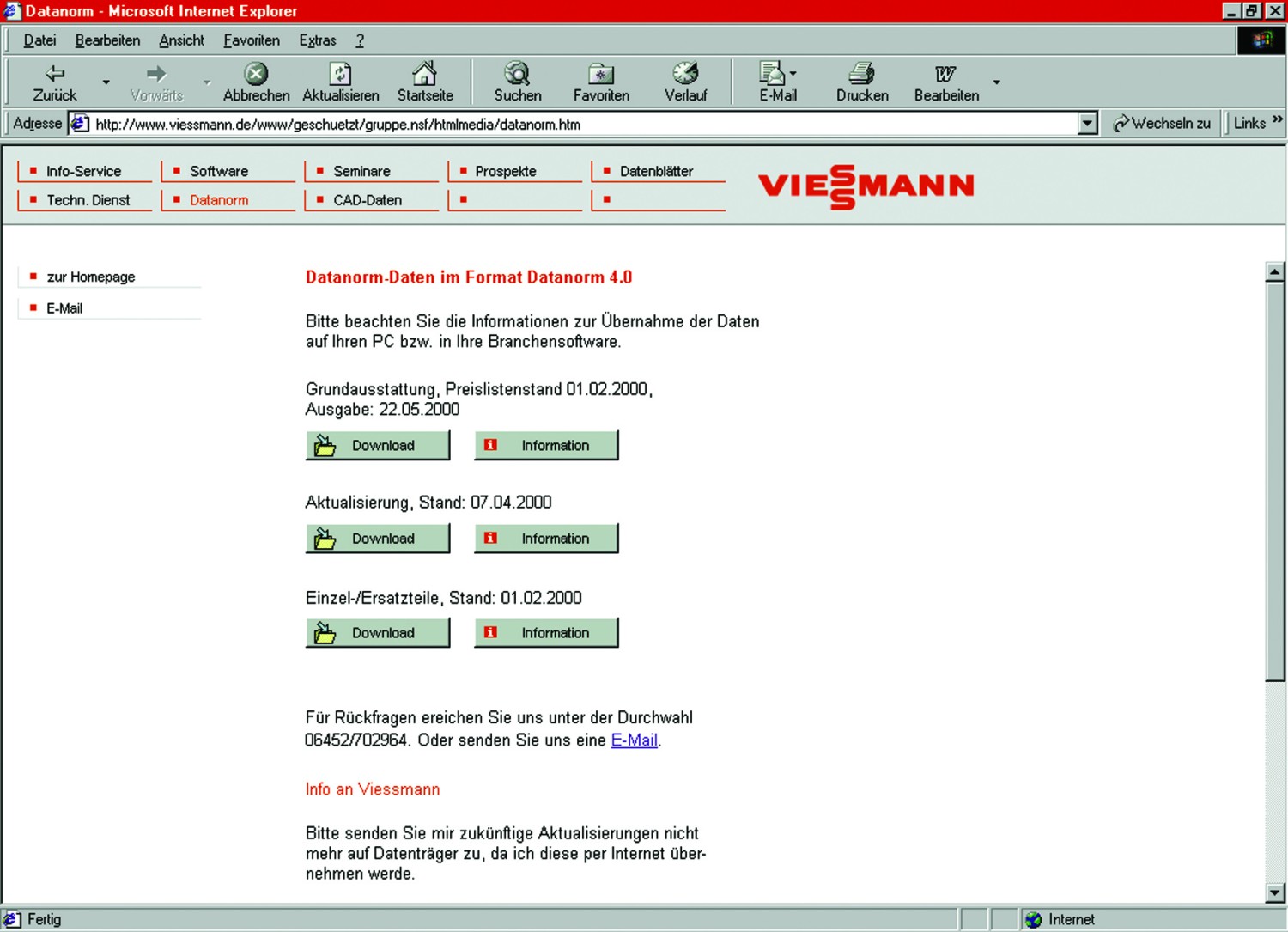Screen dimensions: 1288x932
Task: Go to Startseite home icon
Action: pos(425,82)
